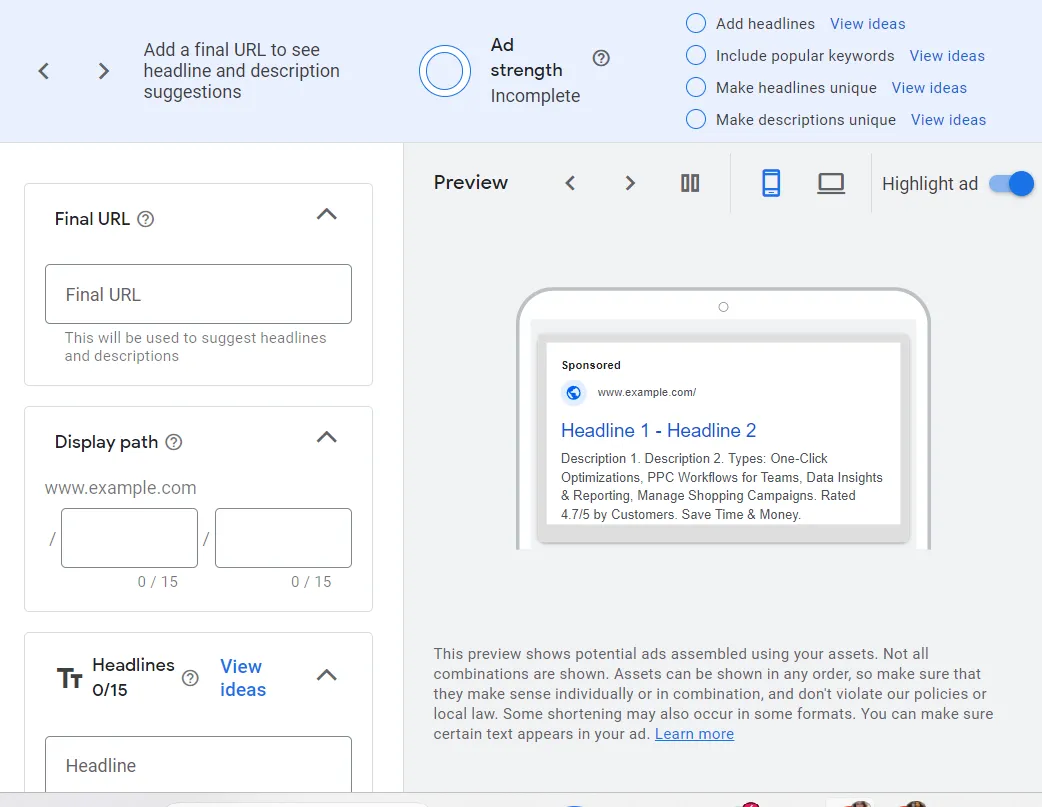Open Final URL help icon
The height and width of the screenshot is (807, 1042).
[146, 219]
